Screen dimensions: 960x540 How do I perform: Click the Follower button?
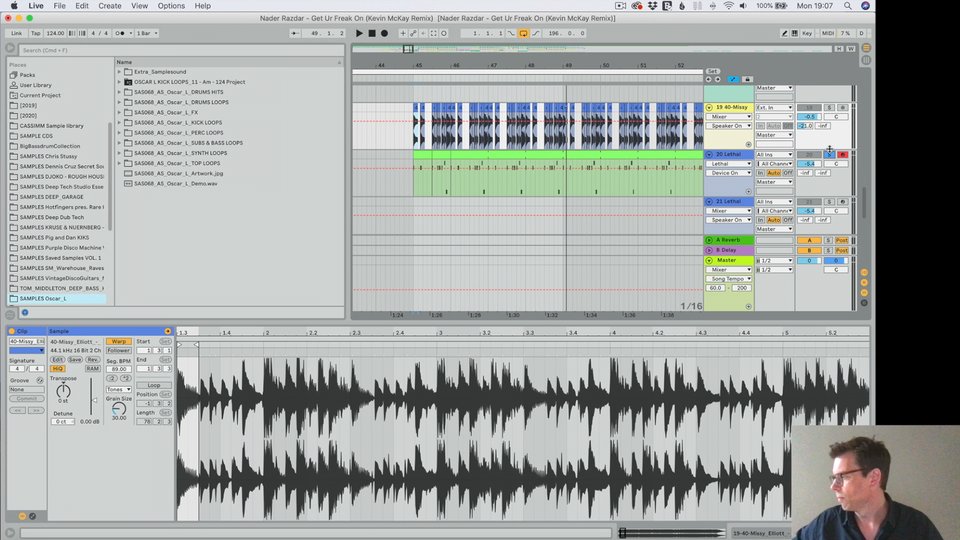coord(118,350)
